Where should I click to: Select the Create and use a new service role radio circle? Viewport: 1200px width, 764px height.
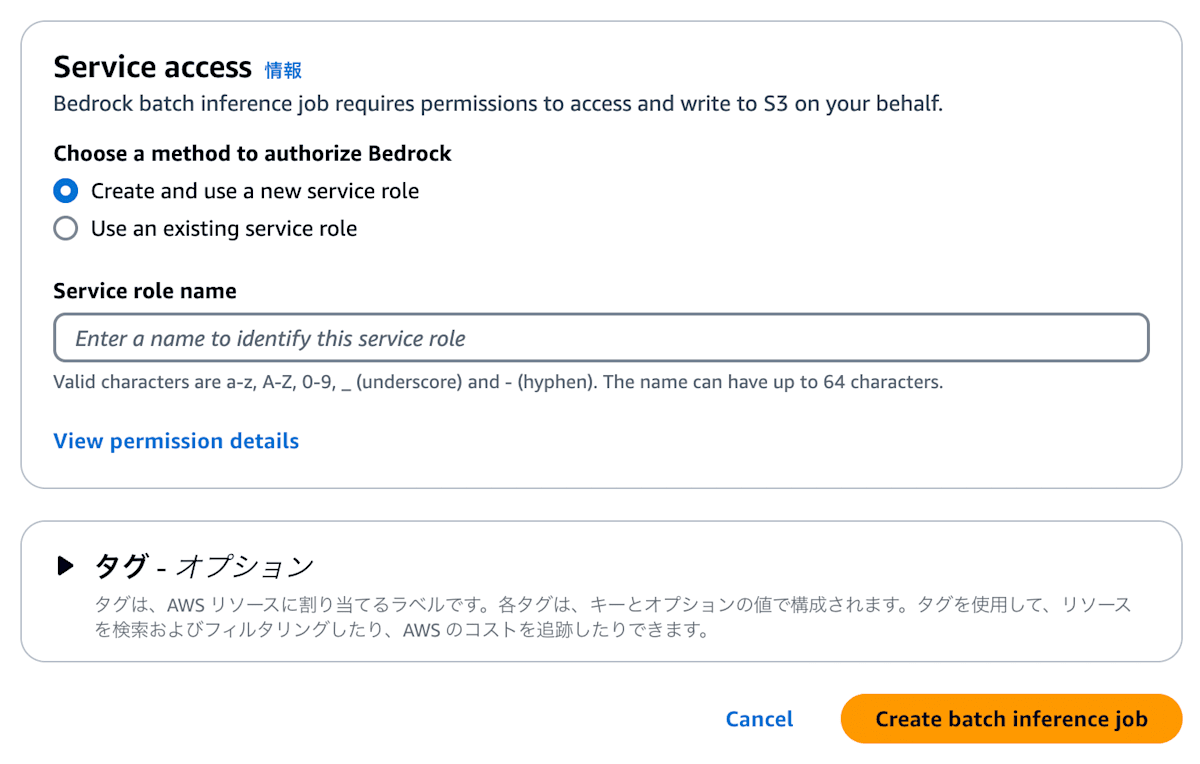pos(65,191)
